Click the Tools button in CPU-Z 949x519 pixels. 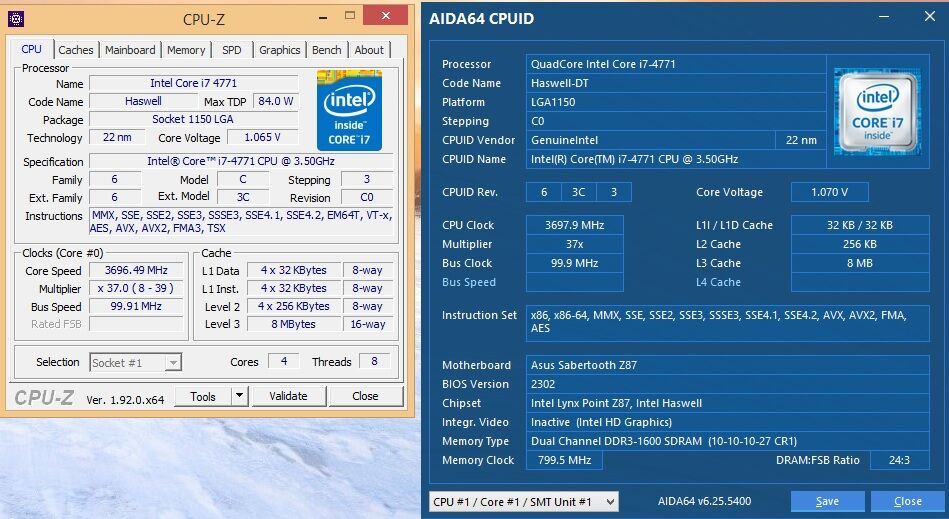point(203,396)
